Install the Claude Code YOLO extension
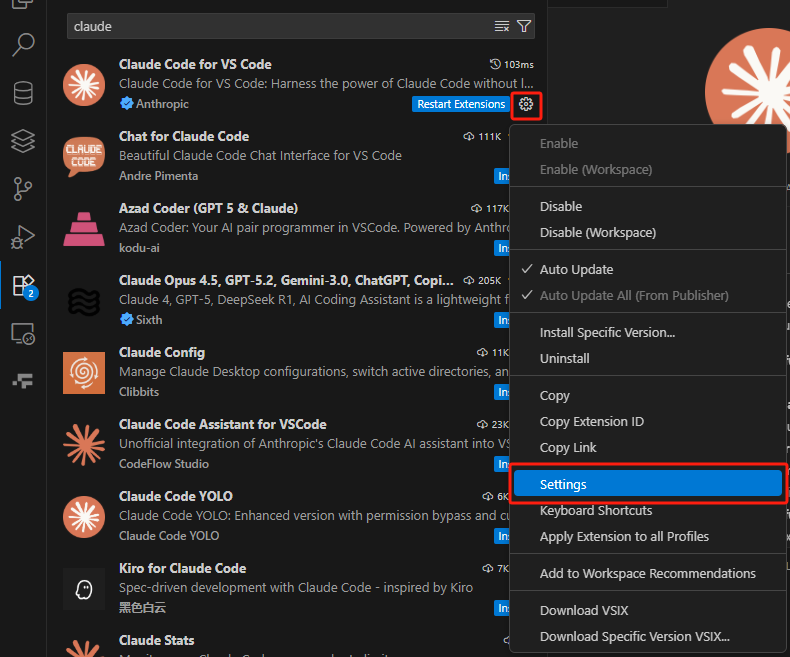Screen dimensions: 790x657 click(502, 536)
